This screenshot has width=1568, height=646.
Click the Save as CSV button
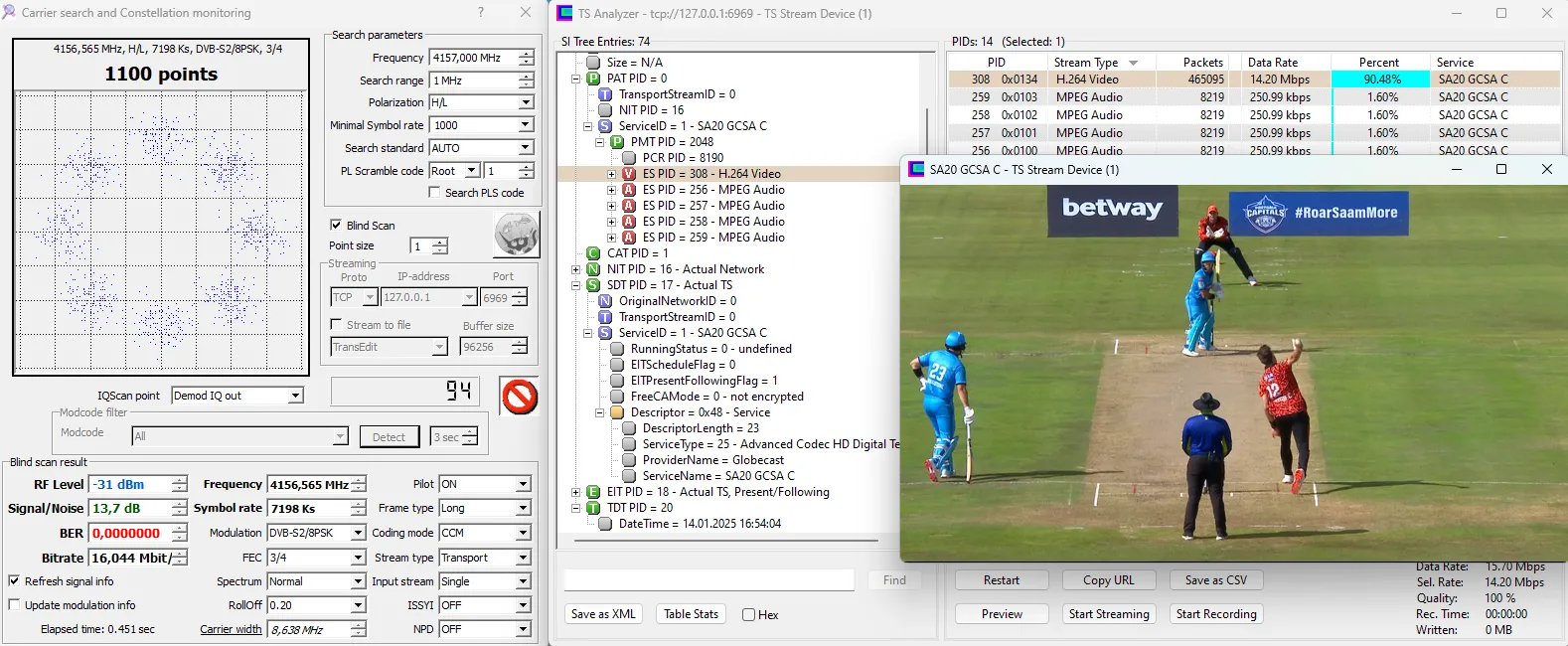click(1215, 580)
